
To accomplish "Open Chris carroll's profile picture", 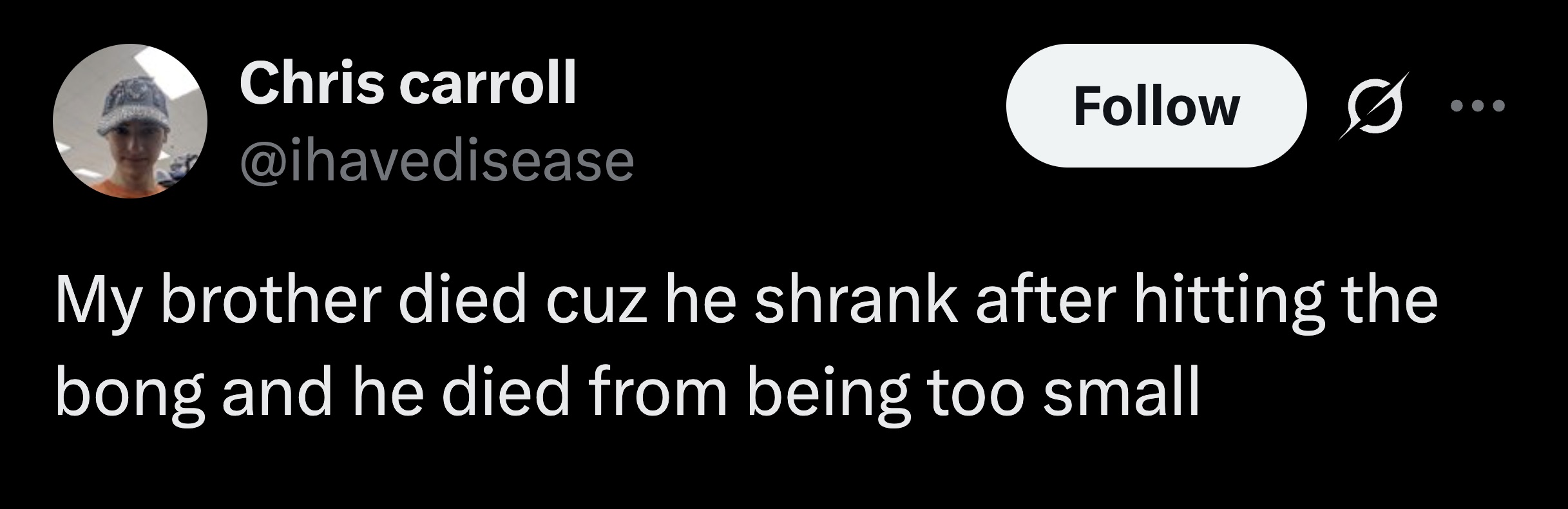I will point(130,121).
